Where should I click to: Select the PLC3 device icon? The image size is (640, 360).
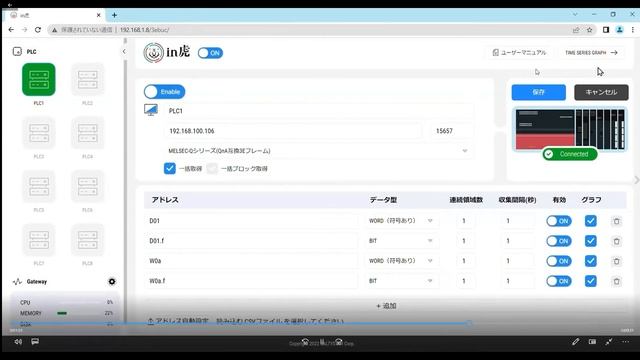click(x=39, y=133)
